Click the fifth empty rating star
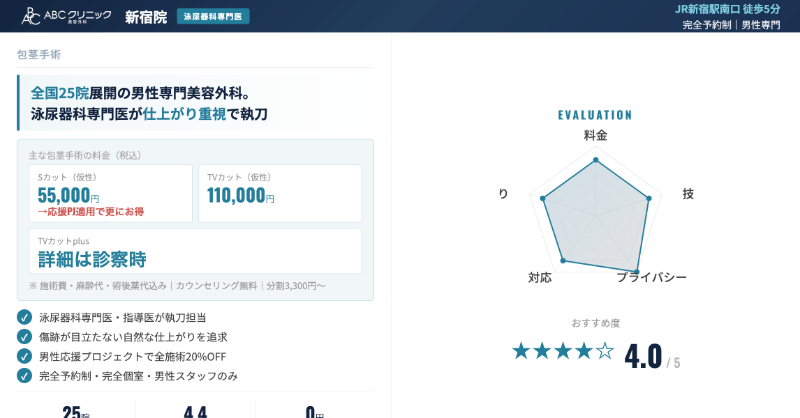The image size is (800, 418). (605, 351)
